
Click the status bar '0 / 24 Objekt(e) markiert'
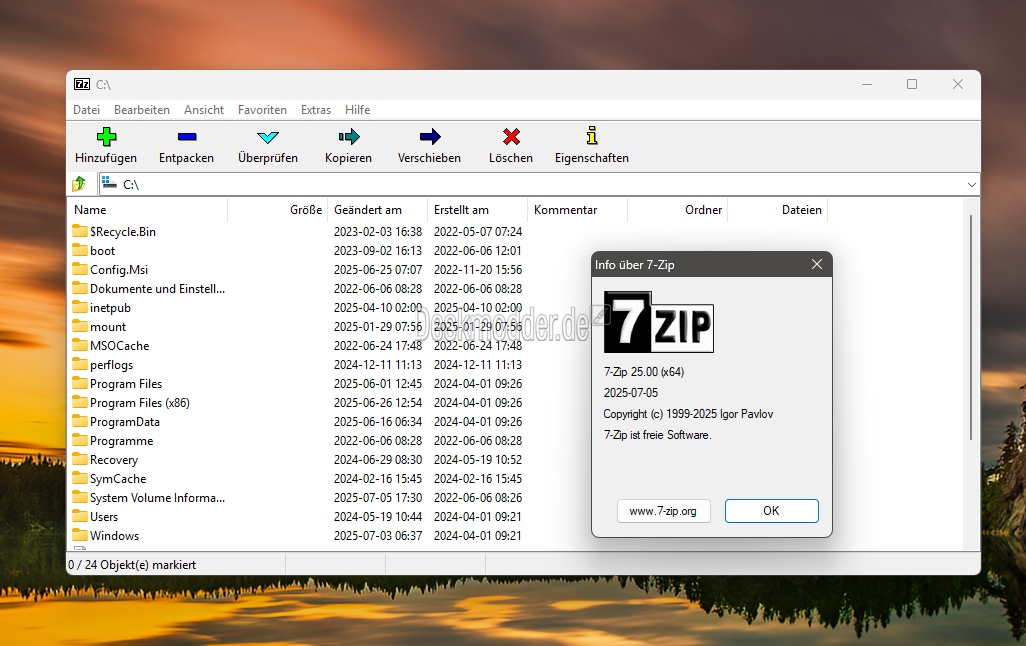[x=132, y=565]
